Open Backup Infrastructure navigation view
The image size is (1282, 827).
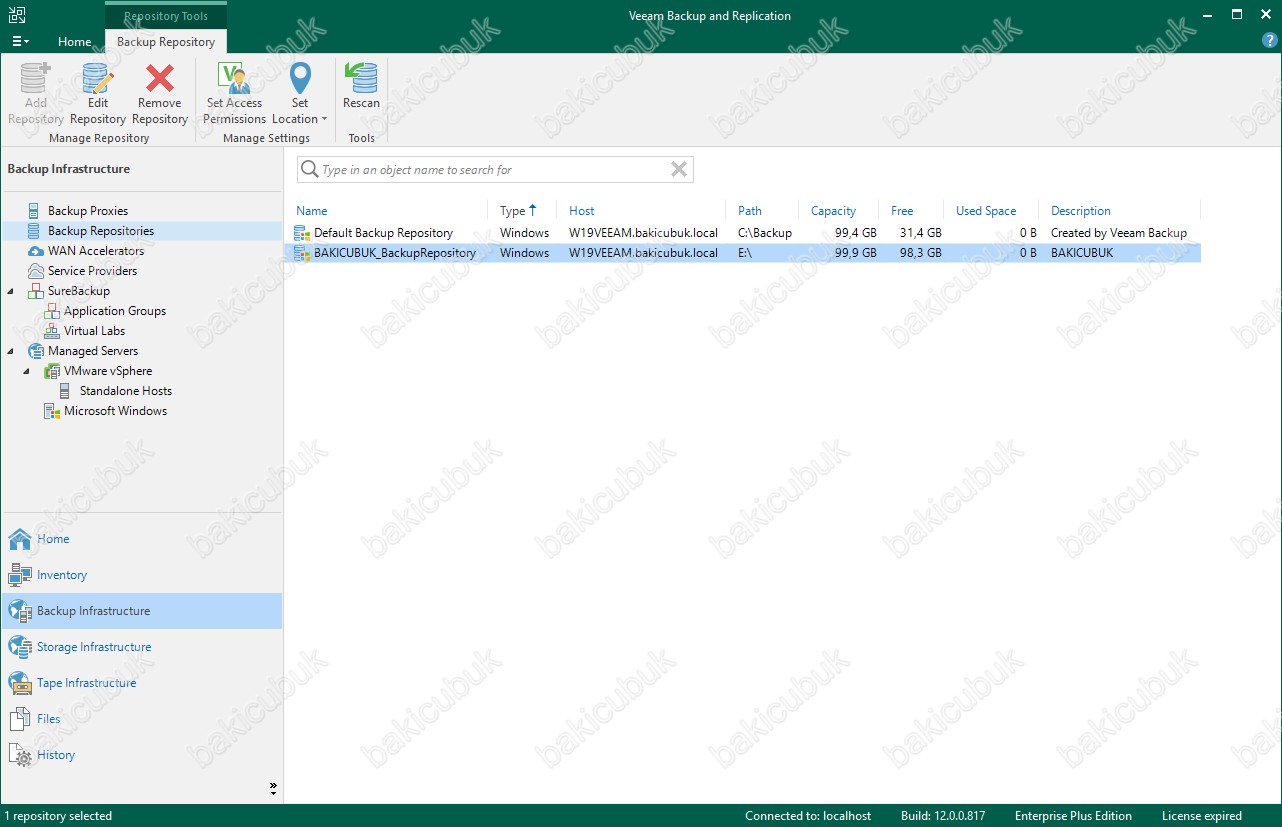tap(142, 611)
